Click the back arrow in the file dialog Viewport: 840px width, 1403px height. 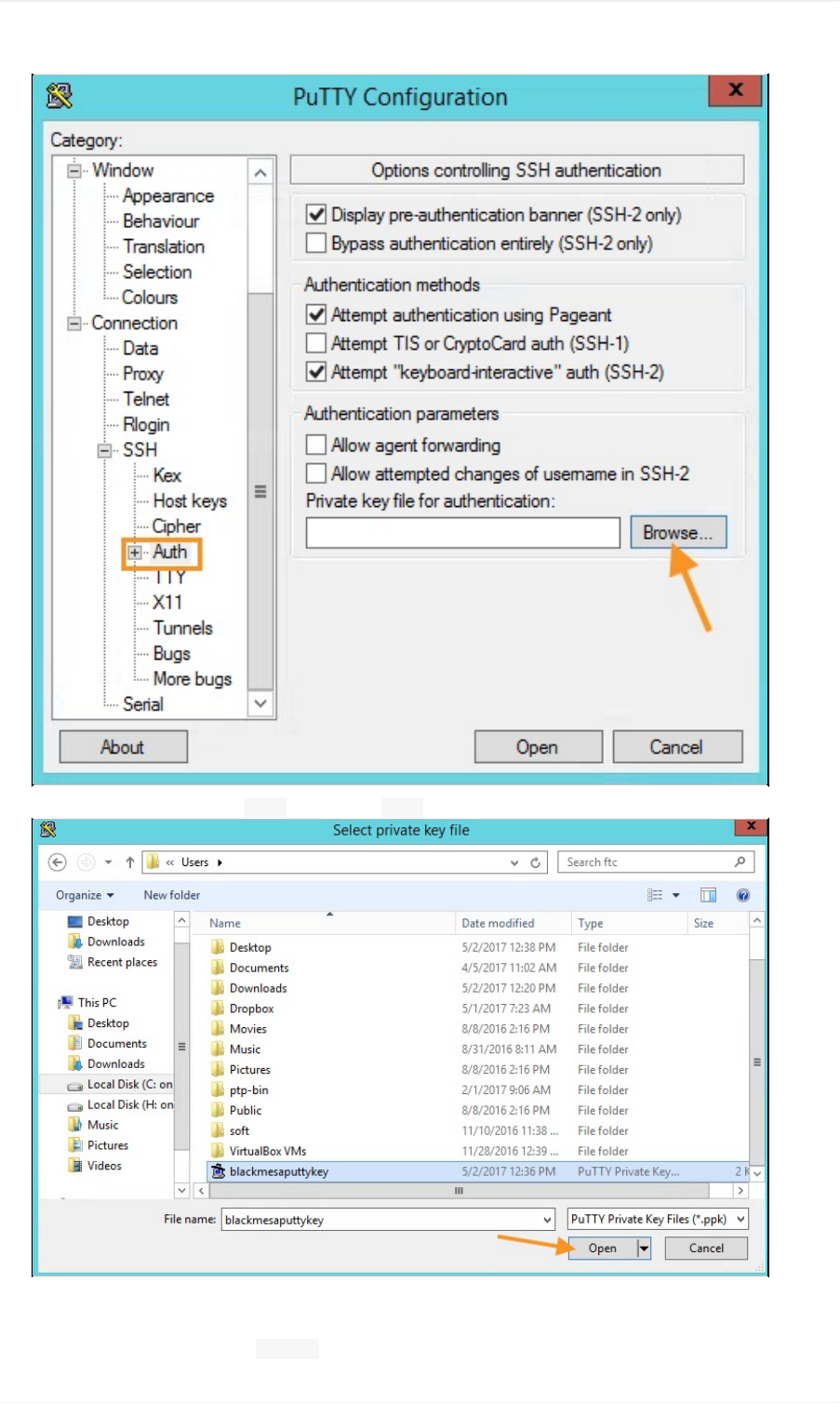(58, 862)
